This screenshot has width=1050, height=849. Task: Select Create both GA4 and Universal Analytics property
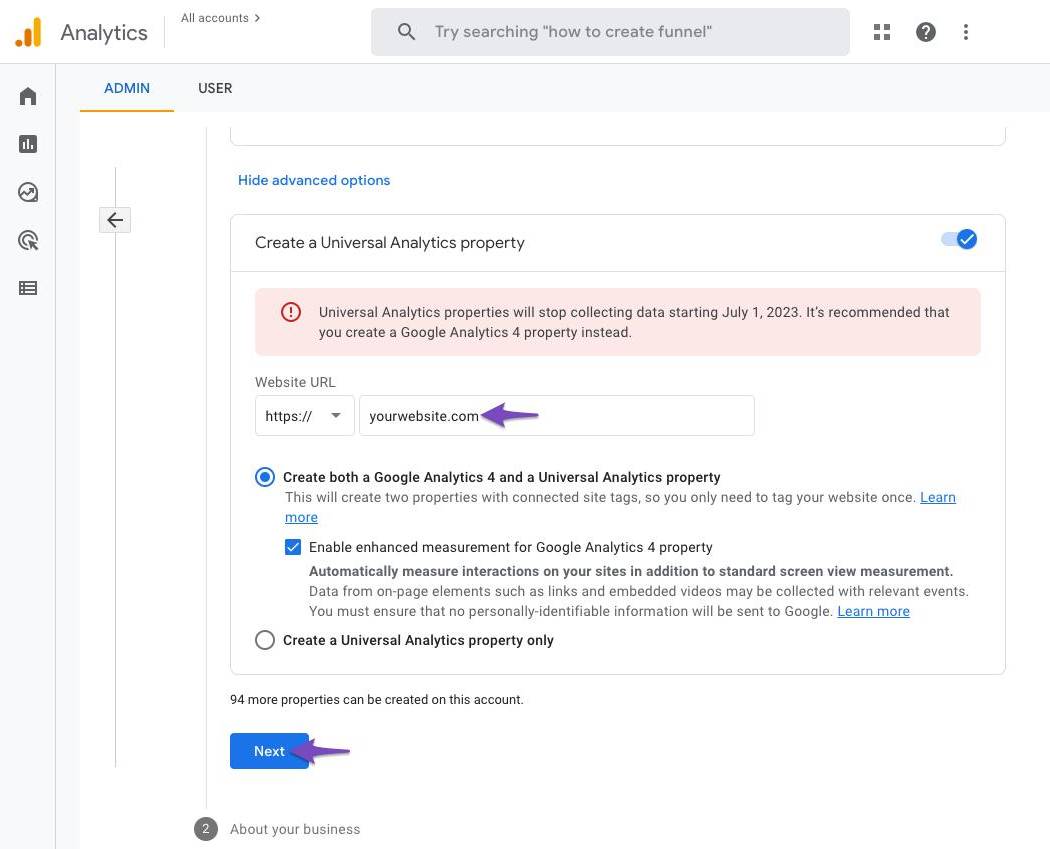coord(265,477)
